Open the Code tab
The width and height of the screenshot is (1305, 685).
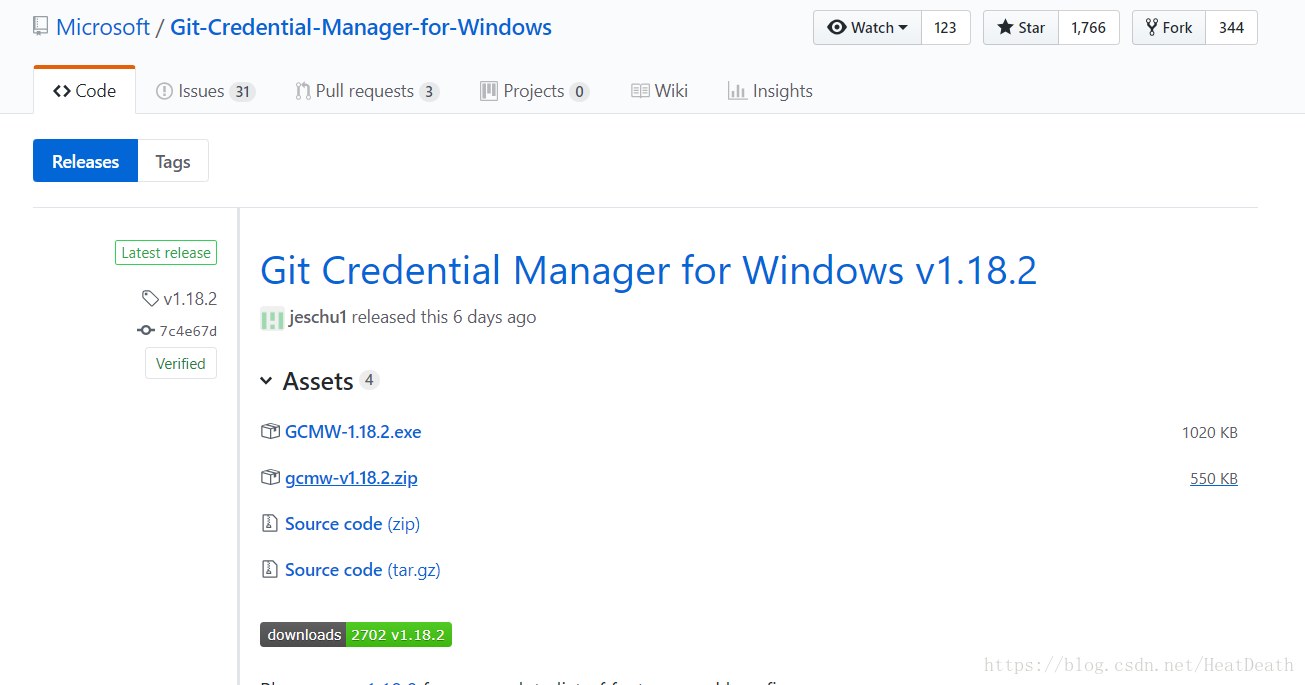85,91
